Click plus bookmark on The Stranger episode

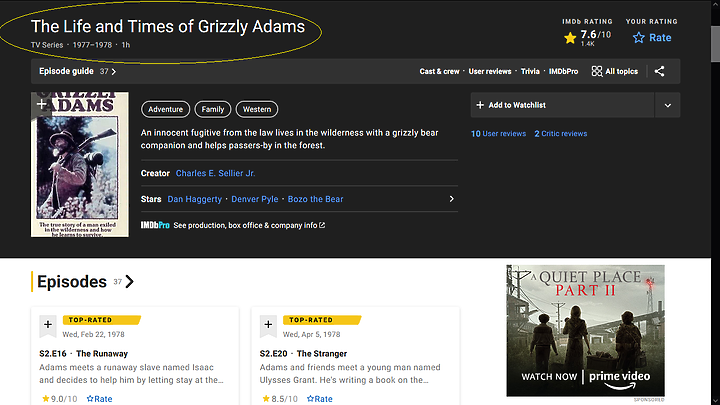click(x=267, y=325)
